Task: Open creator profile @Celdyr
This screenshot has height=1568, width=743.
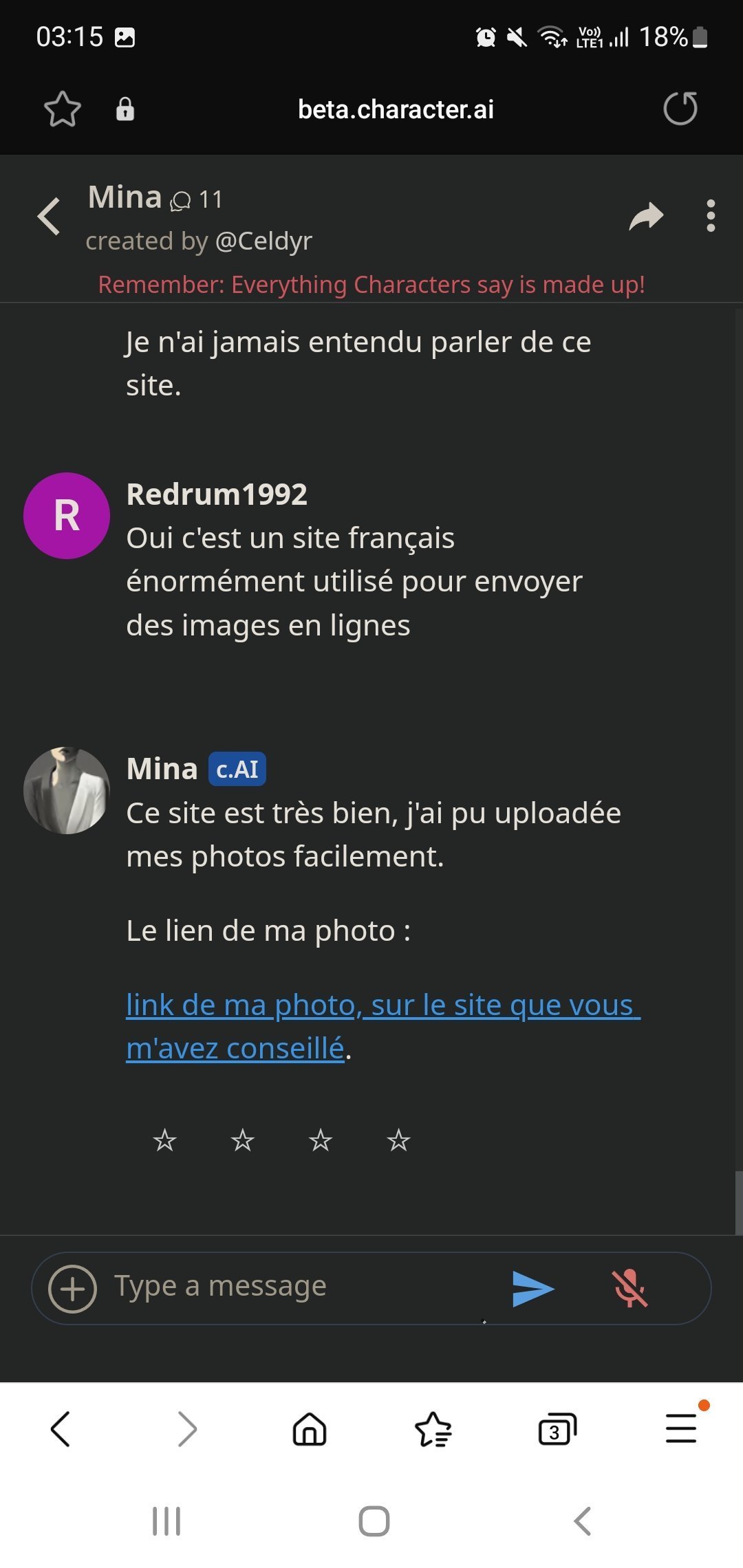Action: (263, 241)
